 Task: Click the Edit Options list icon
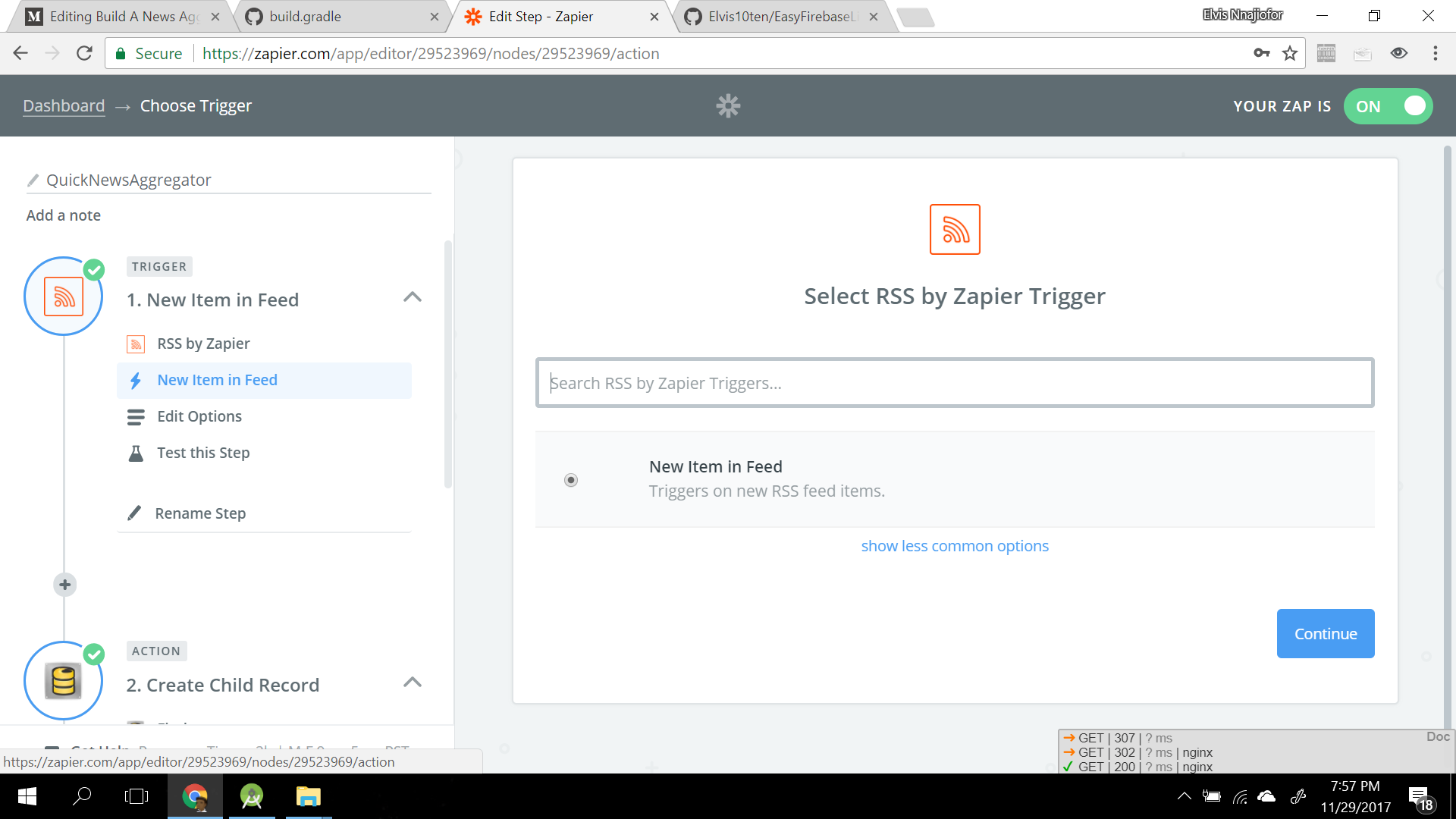[x=136, y=417]
